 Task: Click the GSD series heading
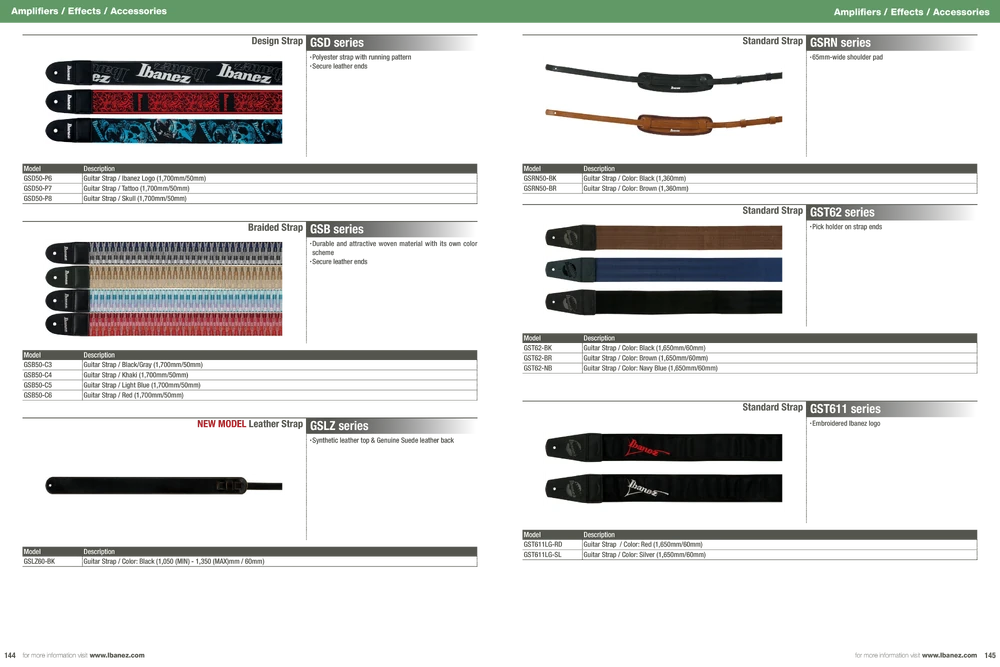pos(337,43)
